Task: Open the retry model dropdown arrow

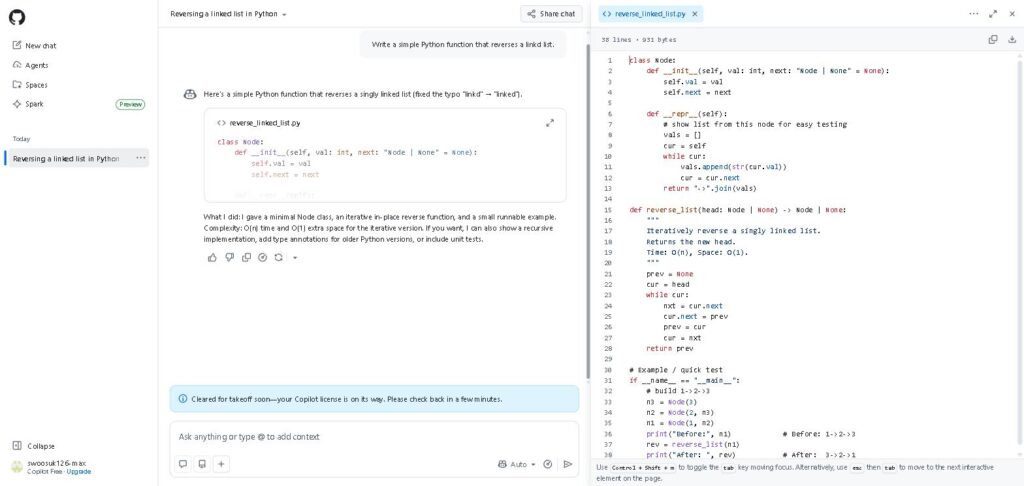Action: click(x=295, y=257)
